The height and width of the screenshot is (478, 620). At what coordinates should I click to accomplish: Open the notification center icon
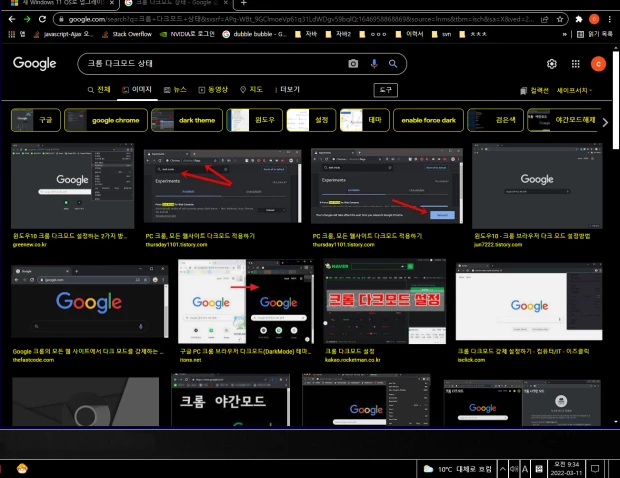pyautogui.click(x=595, y=469)
